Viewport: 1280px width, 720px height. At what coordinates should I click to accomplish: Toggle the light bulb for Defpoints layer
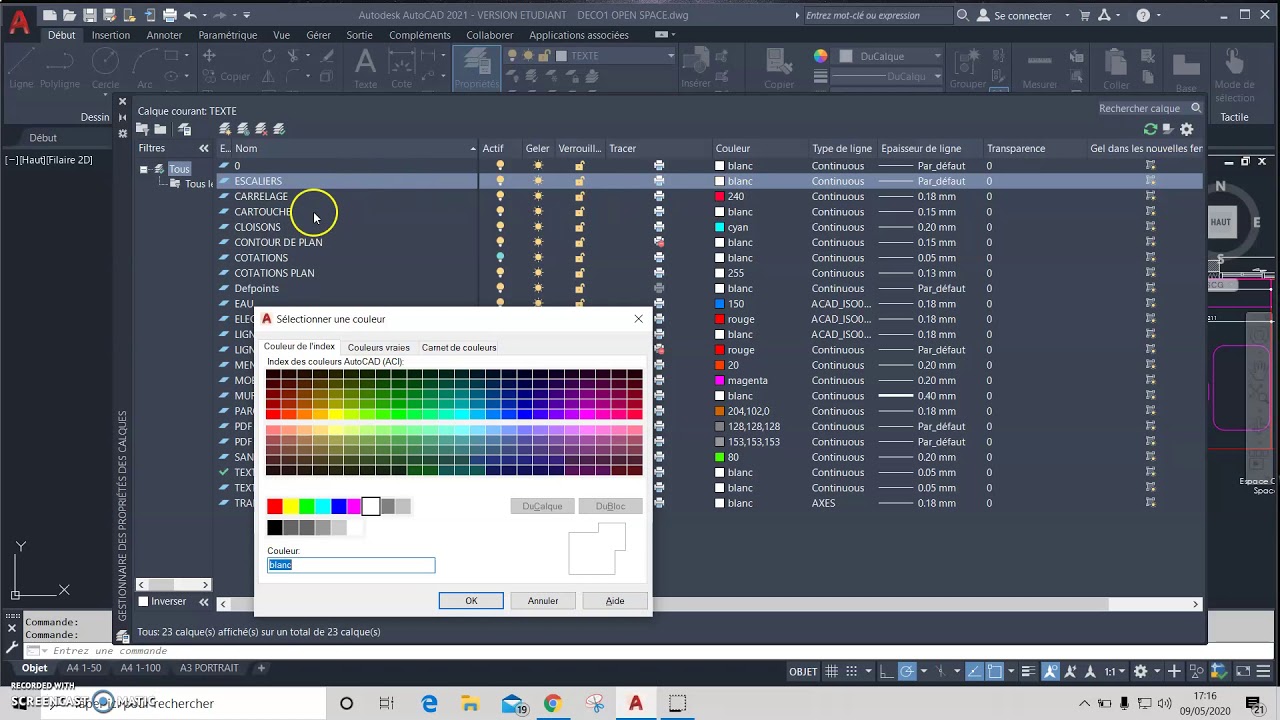(500, 288)
